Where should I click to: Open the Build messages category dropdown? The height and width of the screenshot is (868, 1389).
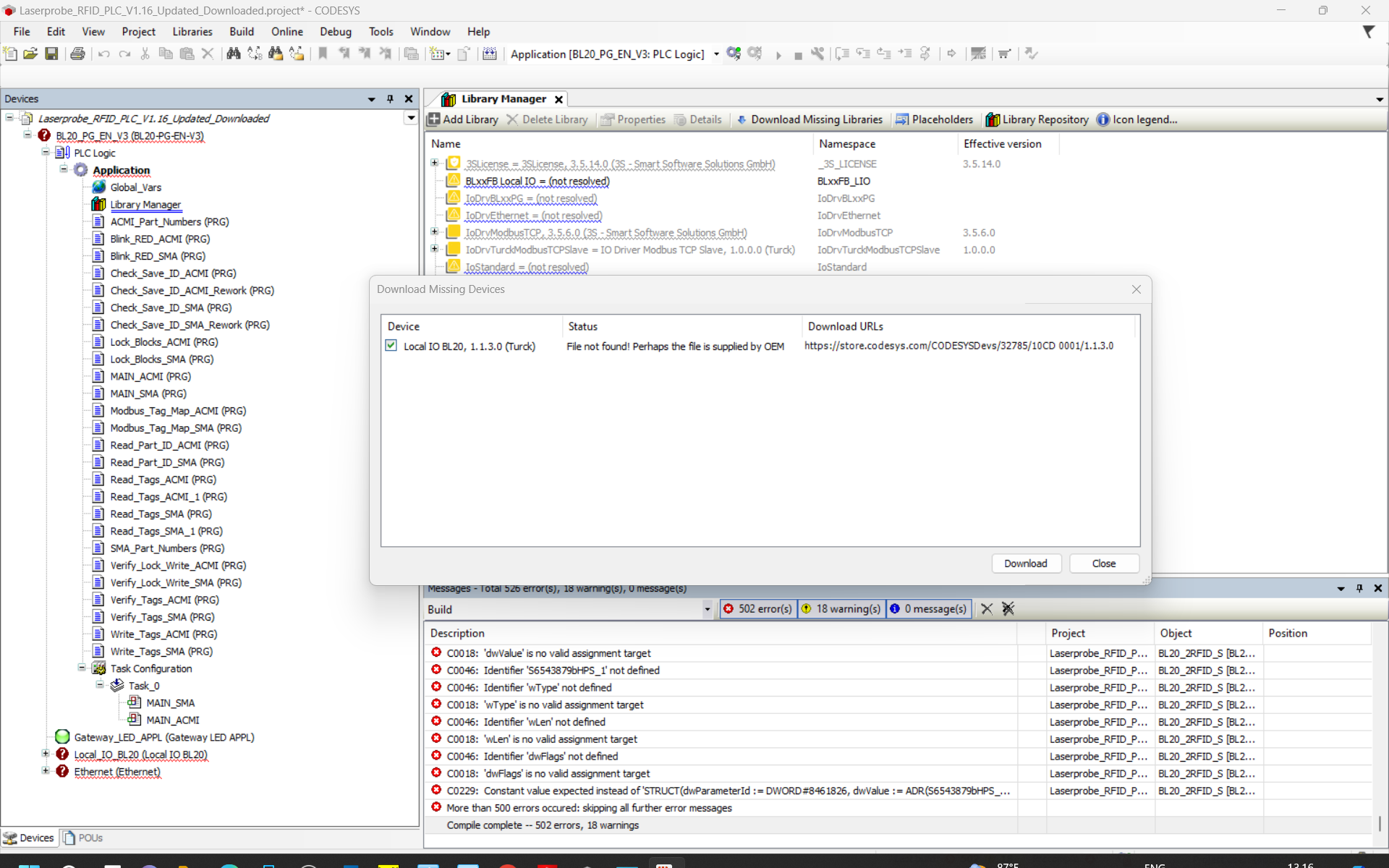pyautogui.click(x=707, y=609)
